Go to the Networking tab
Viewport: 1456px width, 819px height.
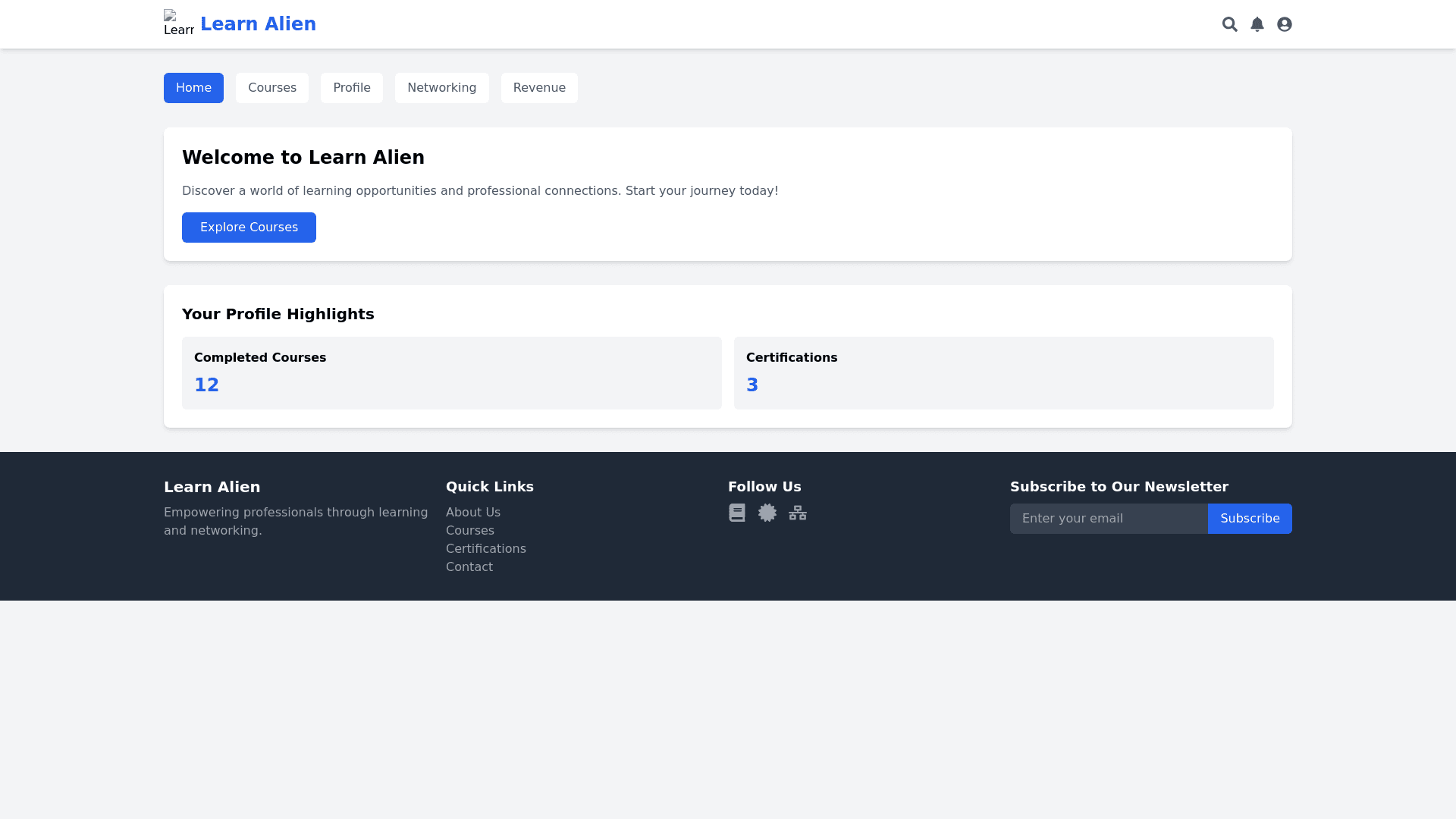pos(441,88)
